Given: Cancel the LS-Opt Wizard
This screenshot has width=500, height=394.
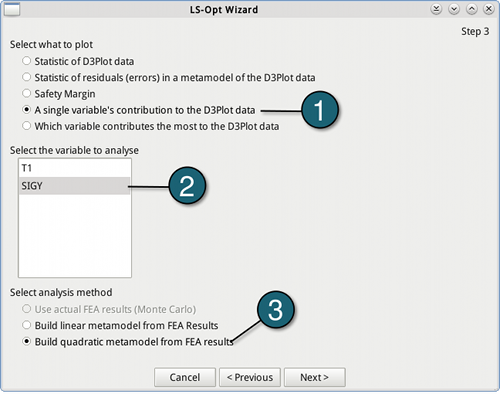Looking at the screenshot, I should click(x=185, y=377).
